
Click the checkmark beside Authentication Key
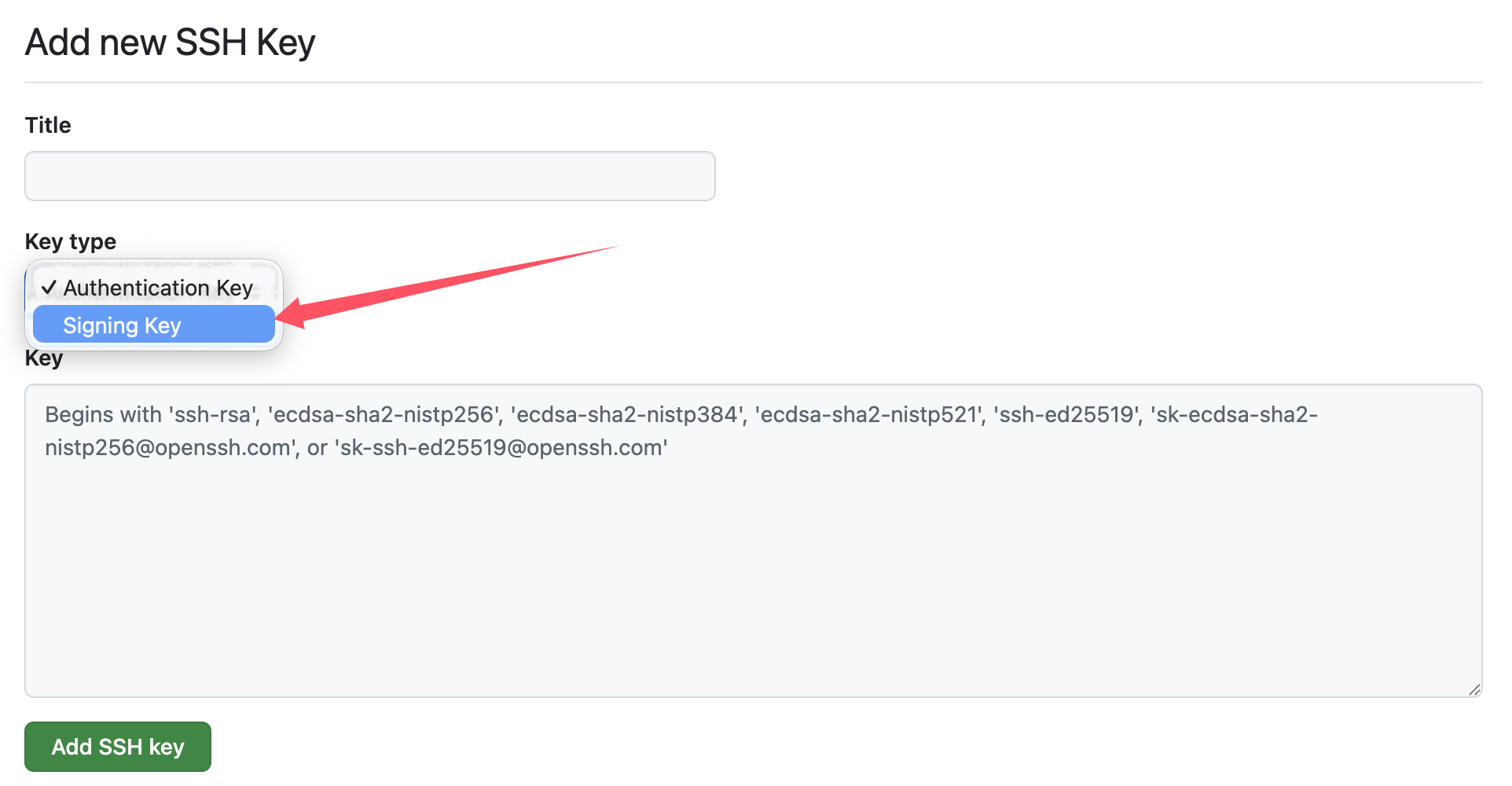click(x=49, y=288)
